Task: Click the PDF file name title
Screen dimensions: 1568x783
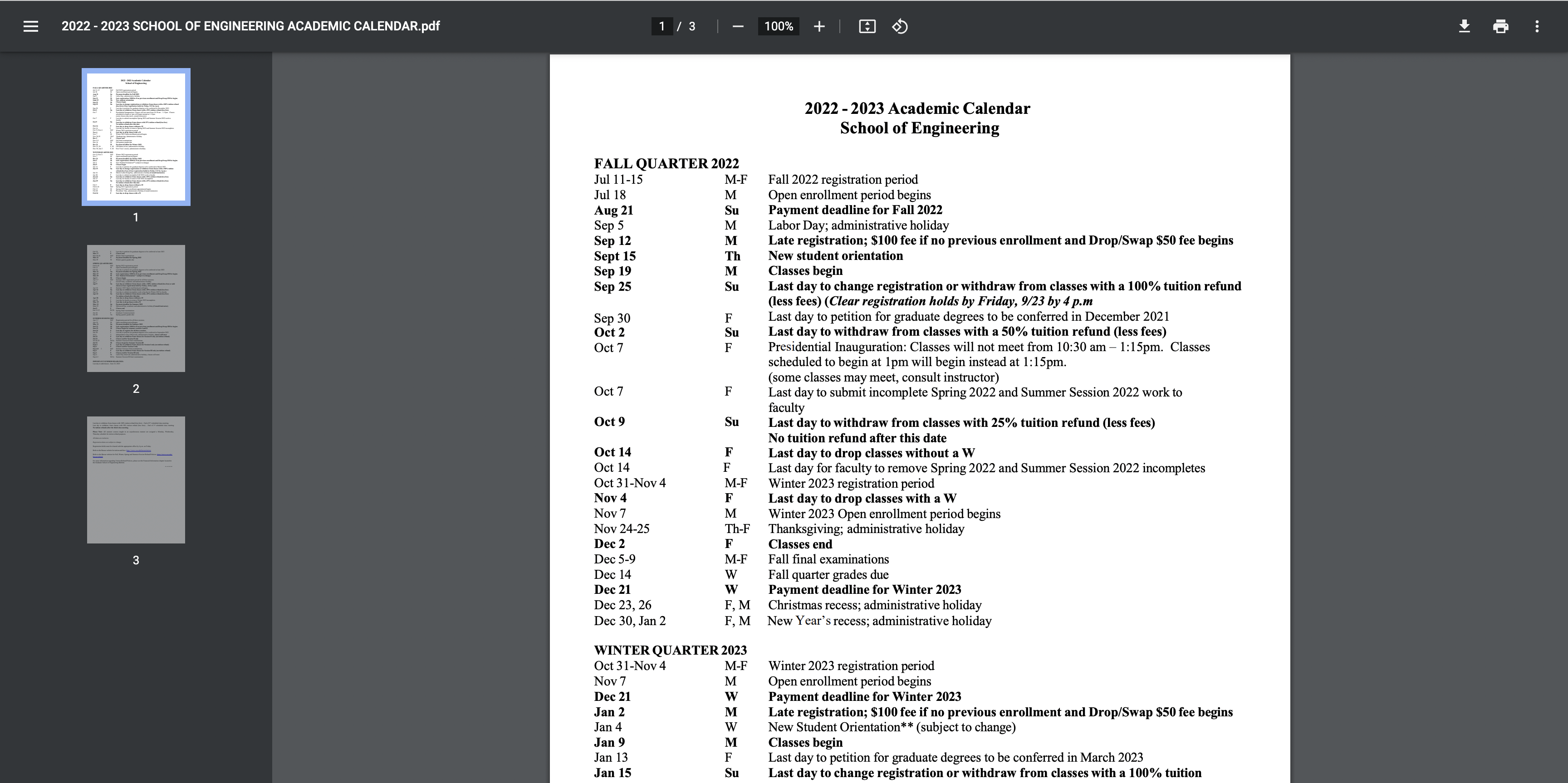Action: click(x=250, y=26)
